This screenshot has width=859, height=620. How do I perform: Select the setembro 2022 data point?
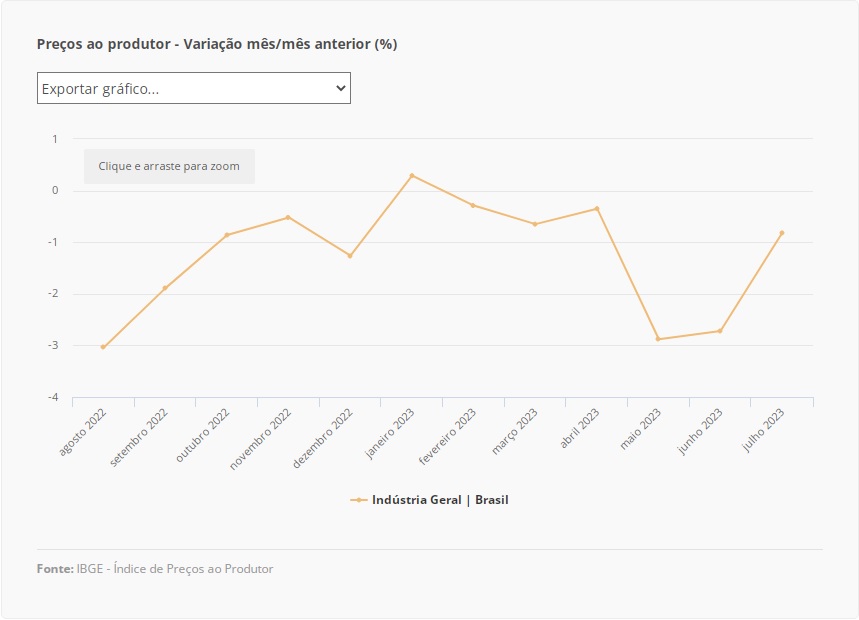coord(165,288)
